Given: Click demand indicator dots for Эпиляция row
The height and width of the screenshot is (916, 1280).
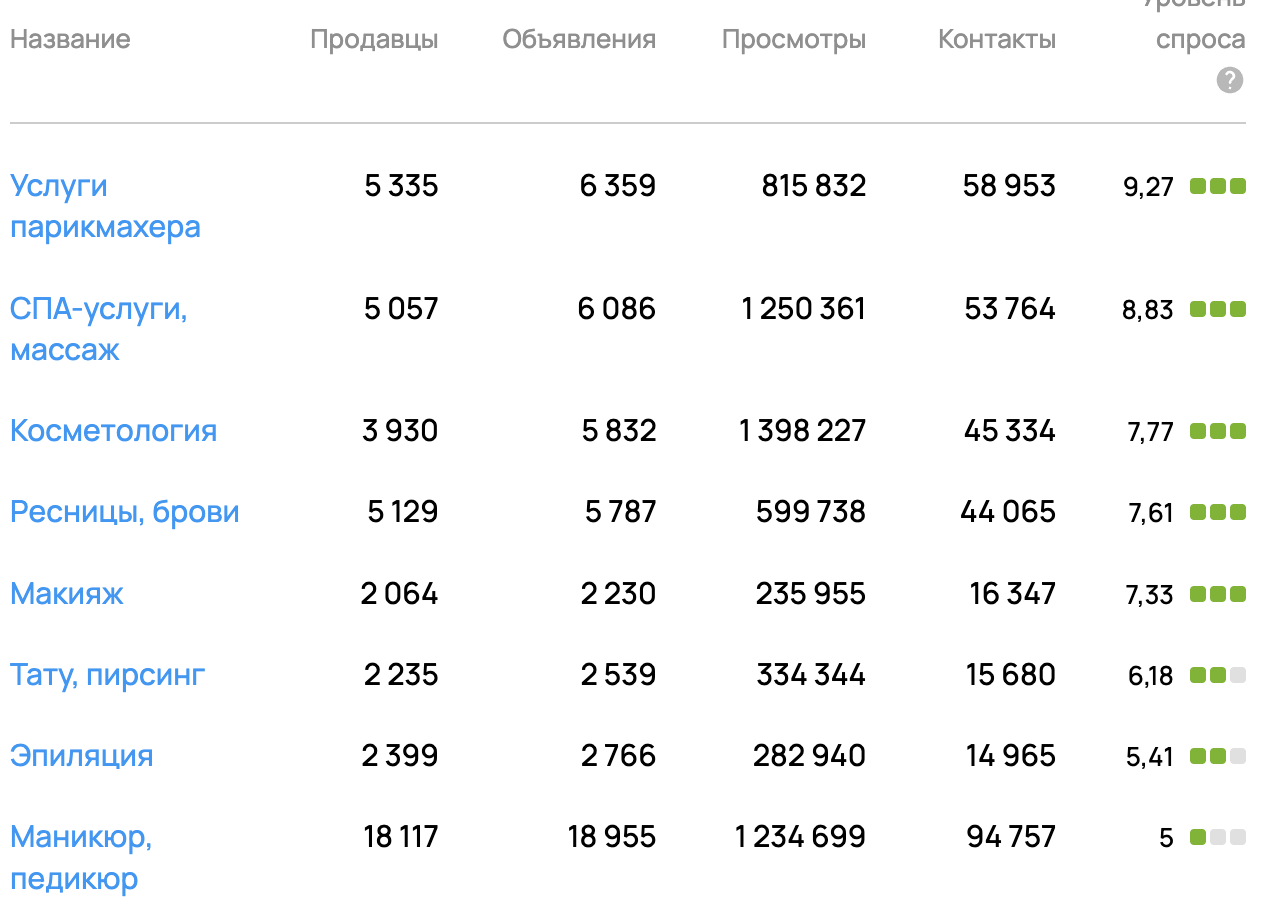Looking at the screenshot, I should (1217, 756).
